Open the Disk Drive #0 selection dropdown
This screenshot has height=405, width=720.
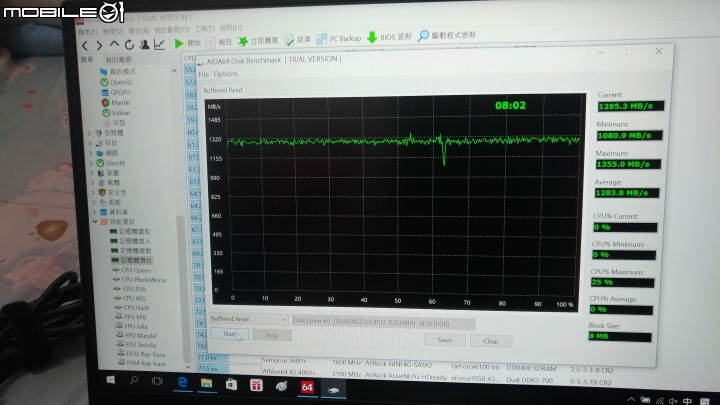(383, 322)
